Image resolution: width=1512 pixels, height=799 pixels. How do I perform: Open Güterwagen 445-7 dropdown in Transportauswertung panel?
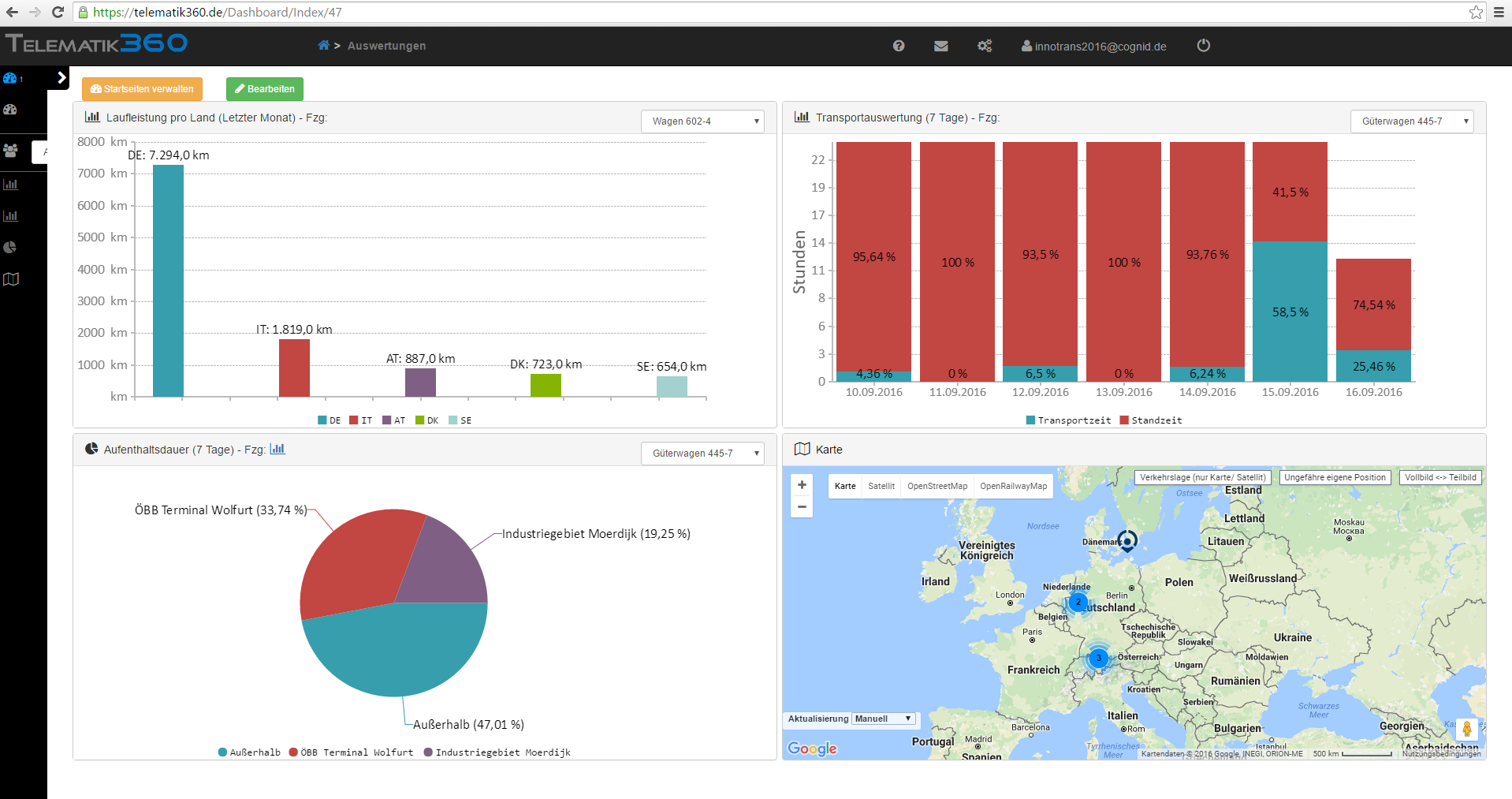(x=1412, y=121)
